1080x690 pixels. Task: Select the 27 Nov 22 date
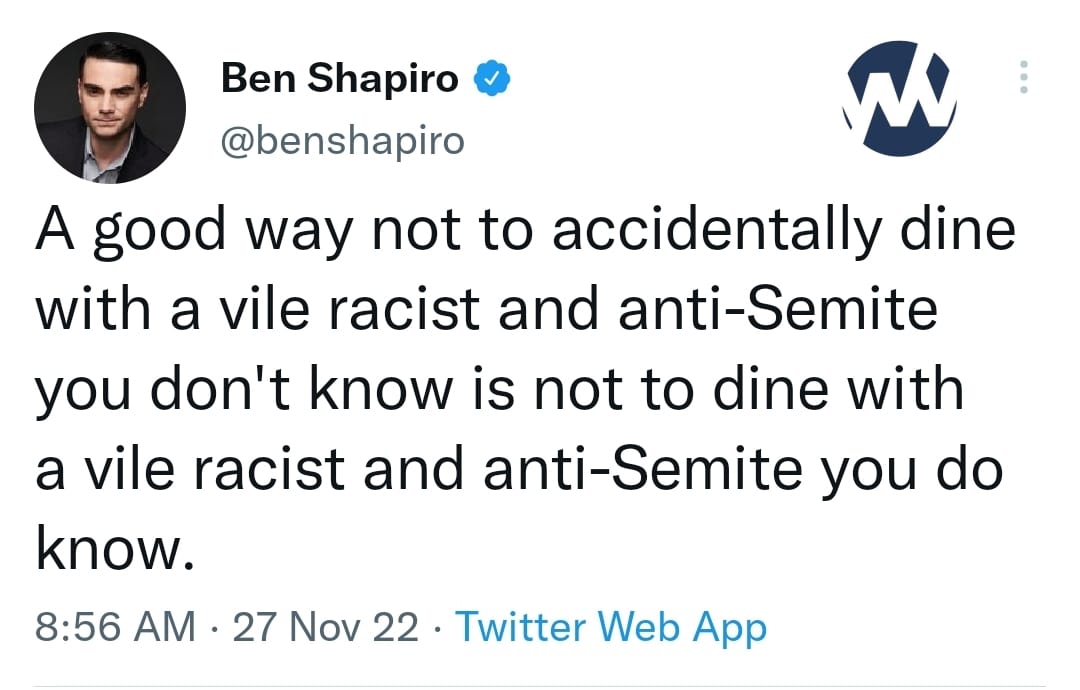[326, 628]
